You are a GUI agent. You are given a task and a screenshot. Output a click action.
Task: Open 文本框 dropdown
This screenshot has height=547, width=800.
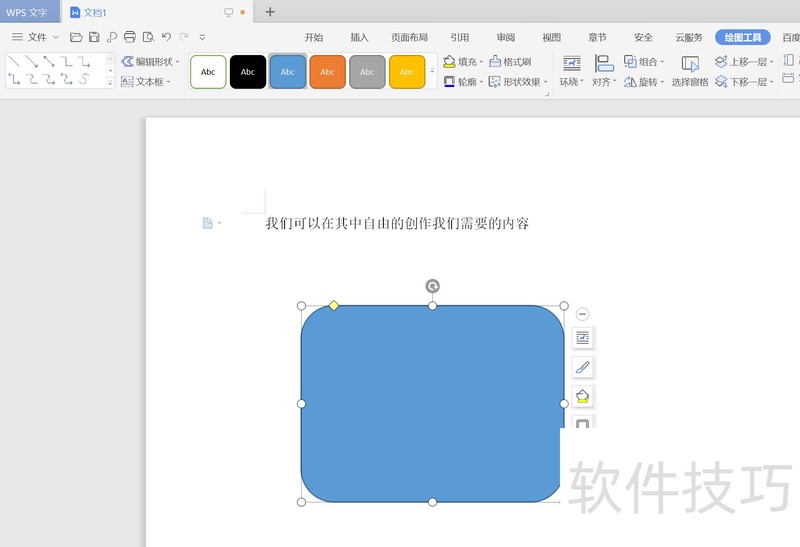coord(146,82)
